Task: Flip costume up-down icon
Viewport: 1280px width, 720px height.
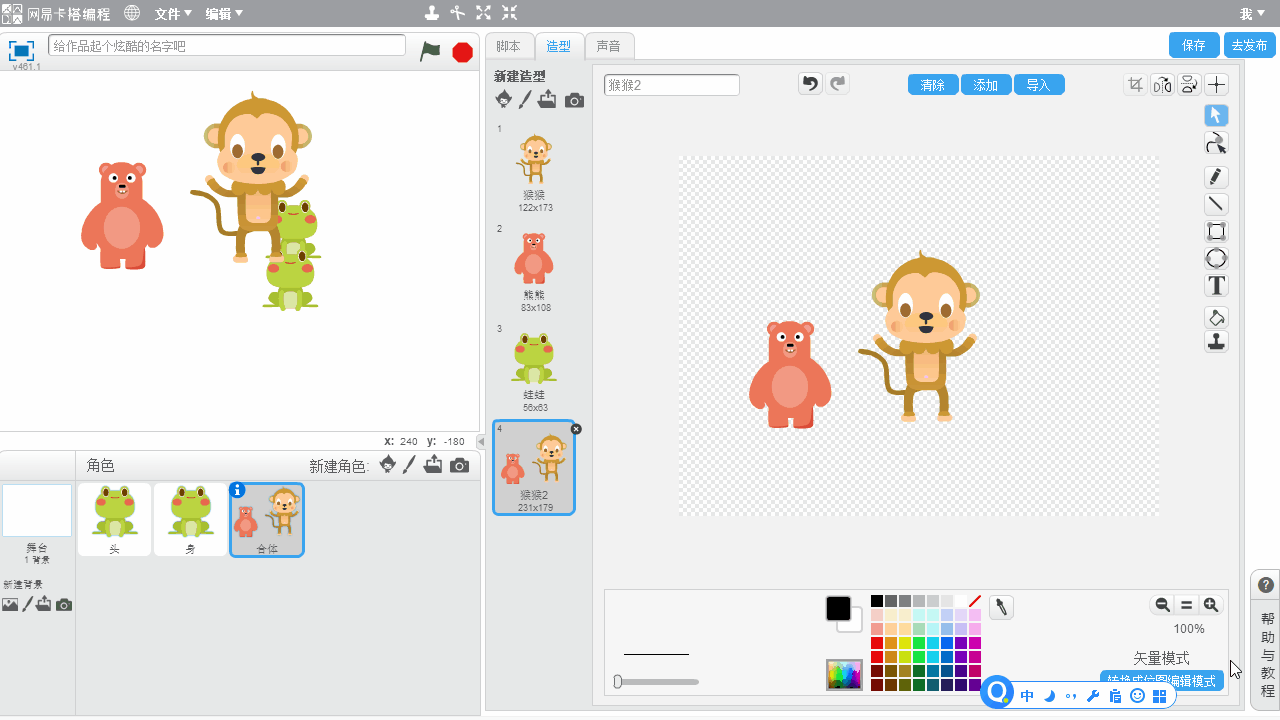Action: tap(1189, 85)
